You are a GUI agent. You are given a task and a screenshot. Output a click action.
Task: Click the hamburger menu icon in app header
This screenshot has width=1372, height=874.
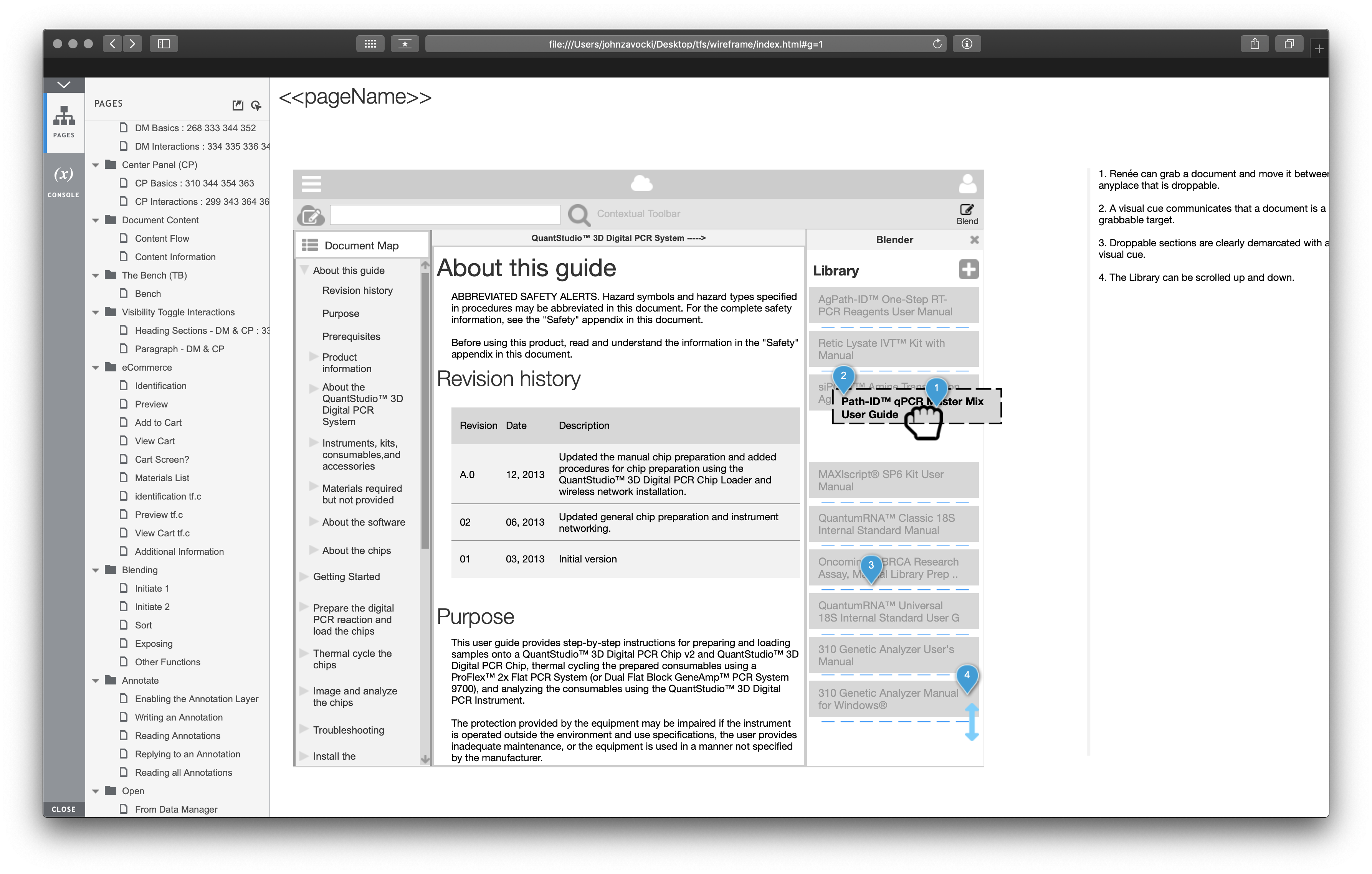coord(311,184)
